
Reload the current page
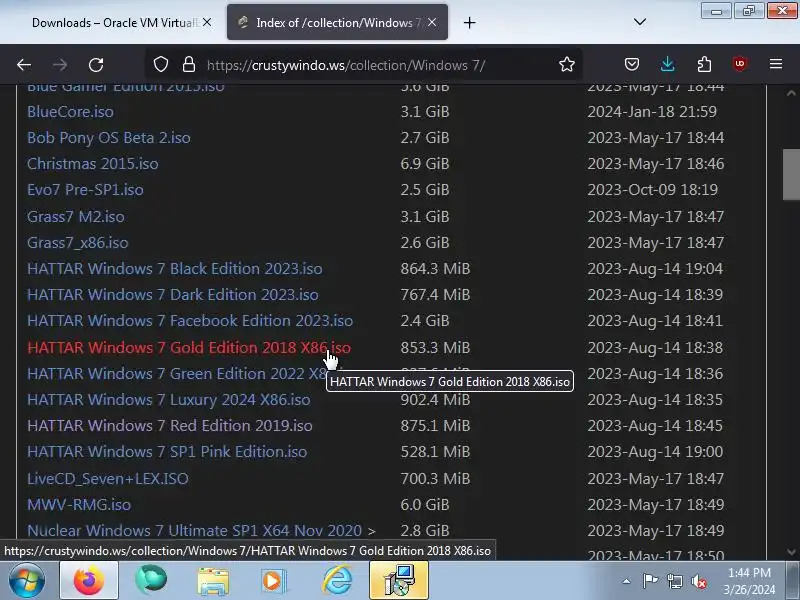[96, 65]
